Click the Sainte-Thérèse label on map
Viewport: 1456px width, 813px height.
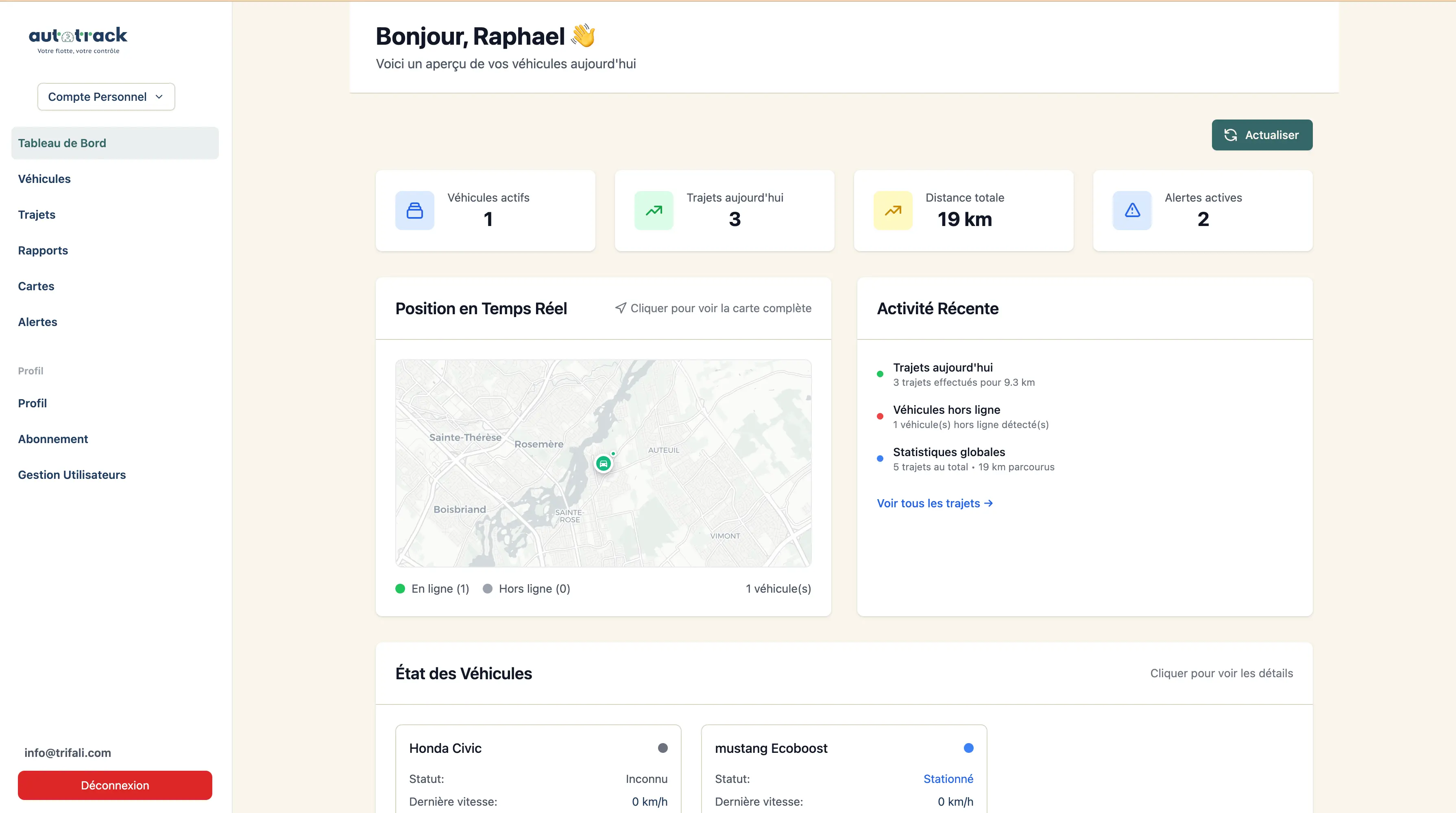click(x=464, y=437)
